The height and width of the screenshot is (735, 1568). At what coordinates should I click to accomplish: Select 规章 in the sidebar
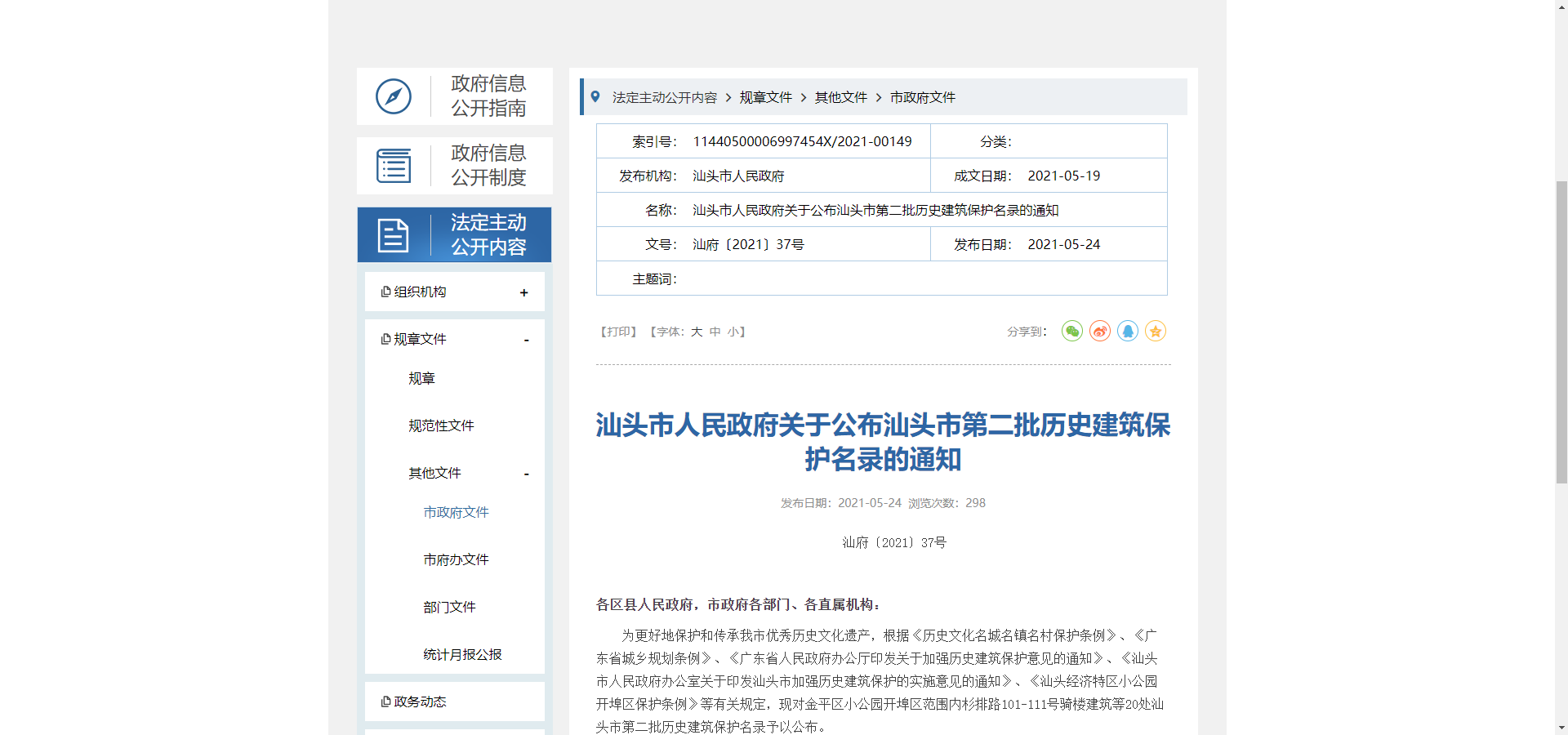pyautogui.click(x=421, y=378)
